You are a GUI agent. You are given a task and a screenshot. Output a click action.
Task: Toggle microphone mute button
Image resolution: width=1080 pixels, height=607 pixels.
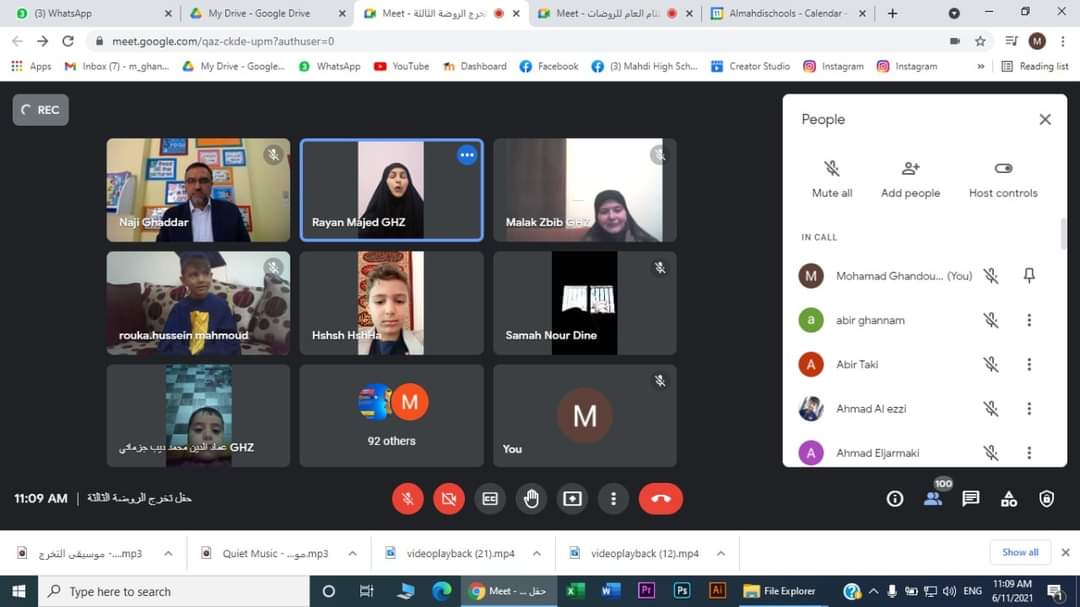coord(408,498)
